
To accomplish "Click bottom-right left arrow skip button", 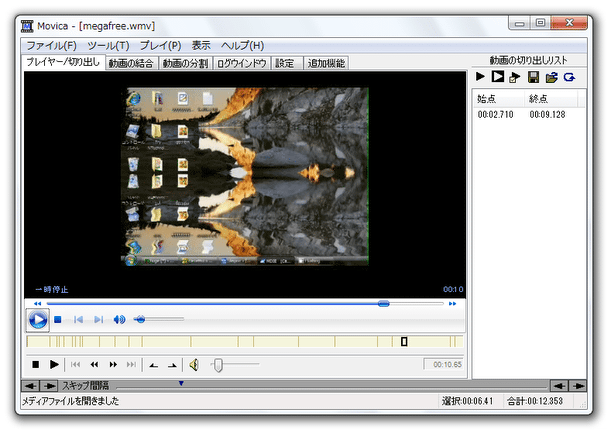I will 559,386.
